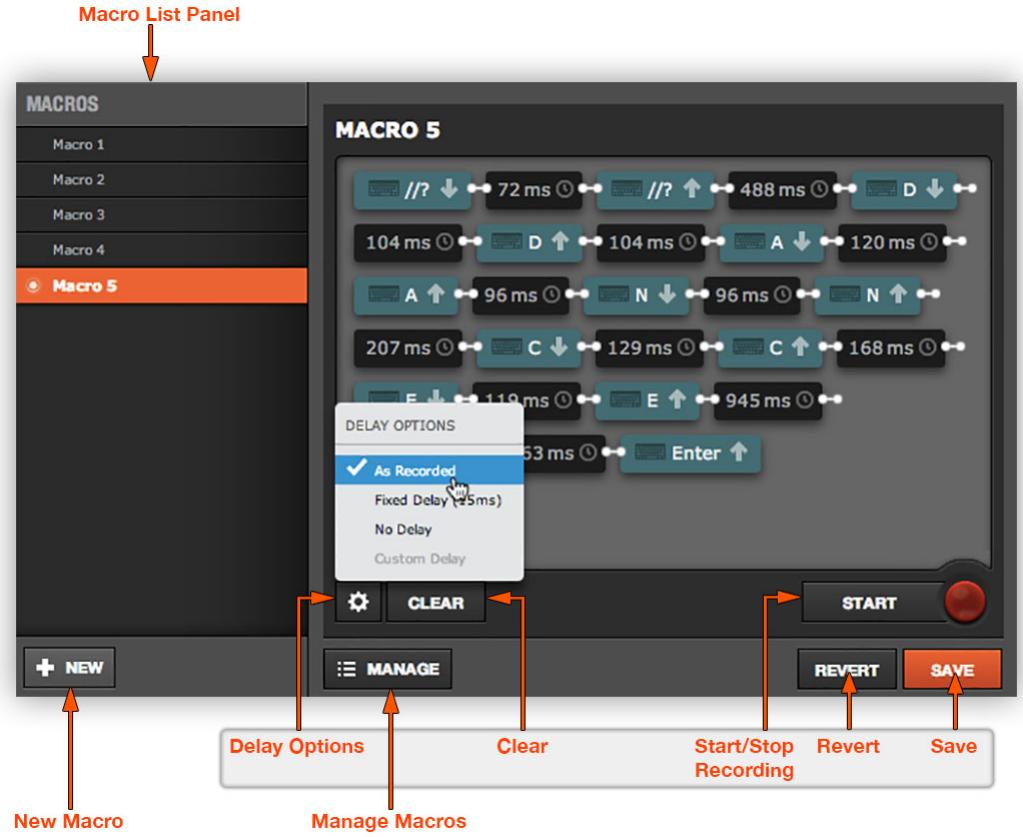The height and width of the screenshot is (837, 1023).
Task: Select the 207 ms delay block
Action: click(408, 348)
